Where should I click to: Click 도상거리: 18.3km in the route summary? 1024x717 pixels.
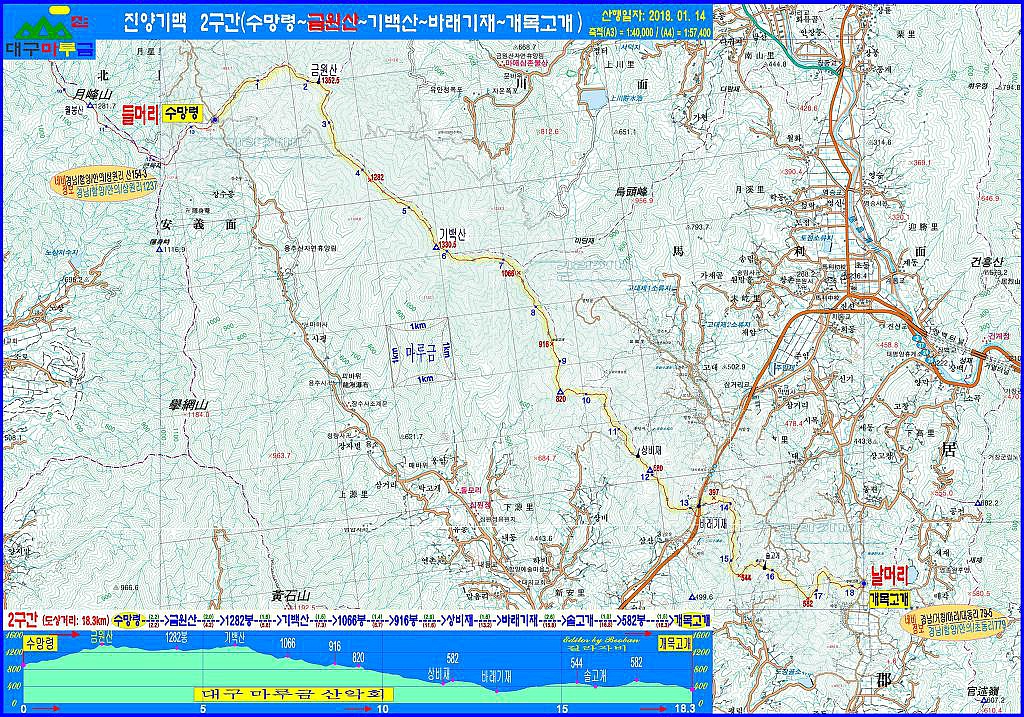tap(76, 620)
